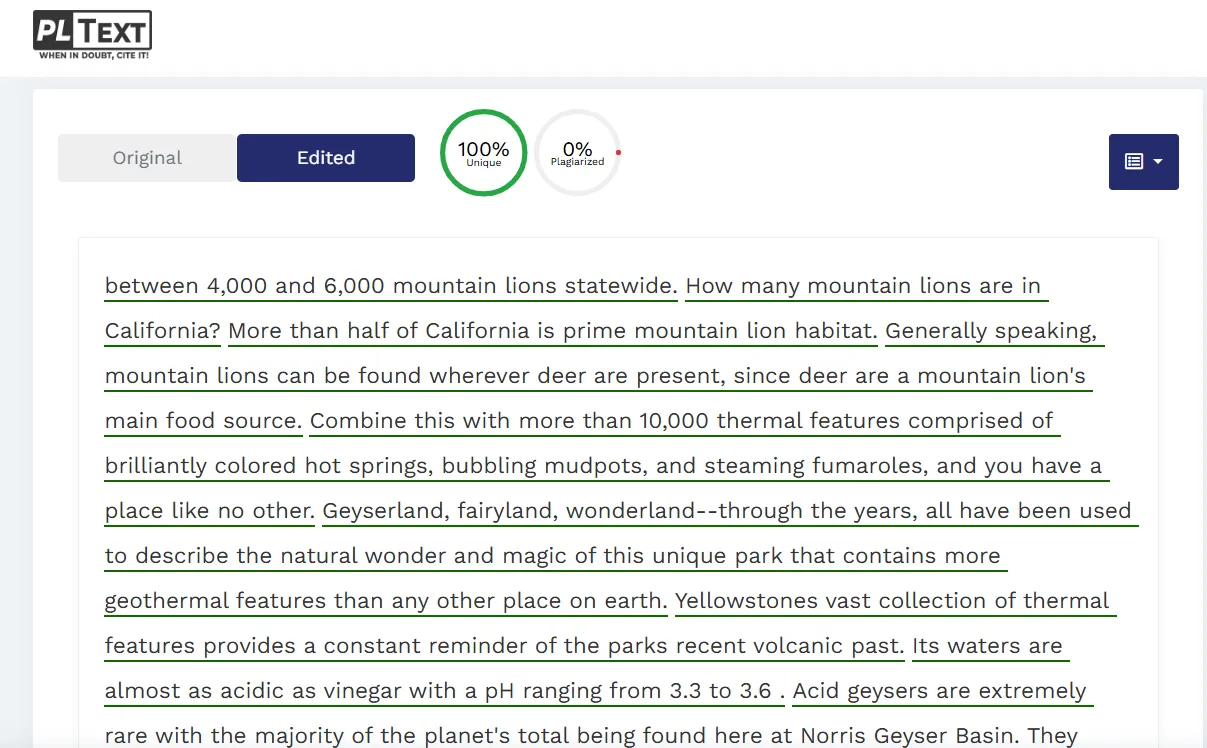Click "When in doubt, cite it!" tagline

[93, 55]
